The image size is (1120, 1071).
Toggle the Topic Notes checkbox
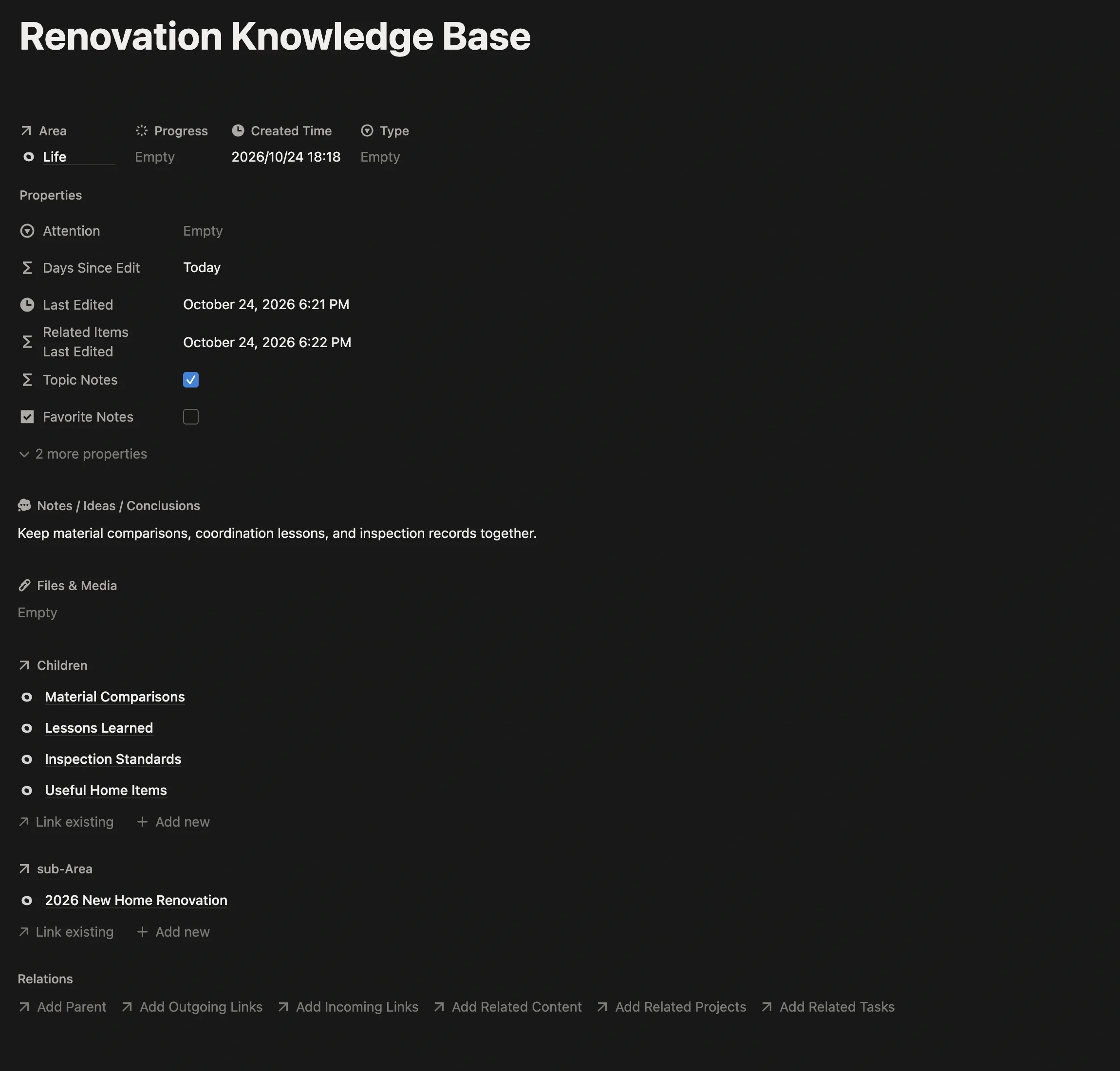pyautogui.click(x=191, y=380)
